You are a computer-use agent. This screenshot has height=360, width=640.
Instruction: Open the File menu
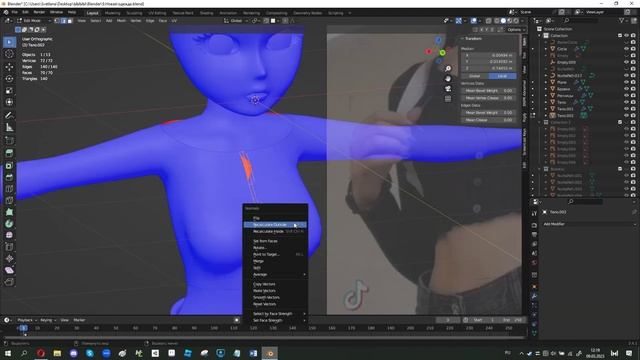point(15,12)
